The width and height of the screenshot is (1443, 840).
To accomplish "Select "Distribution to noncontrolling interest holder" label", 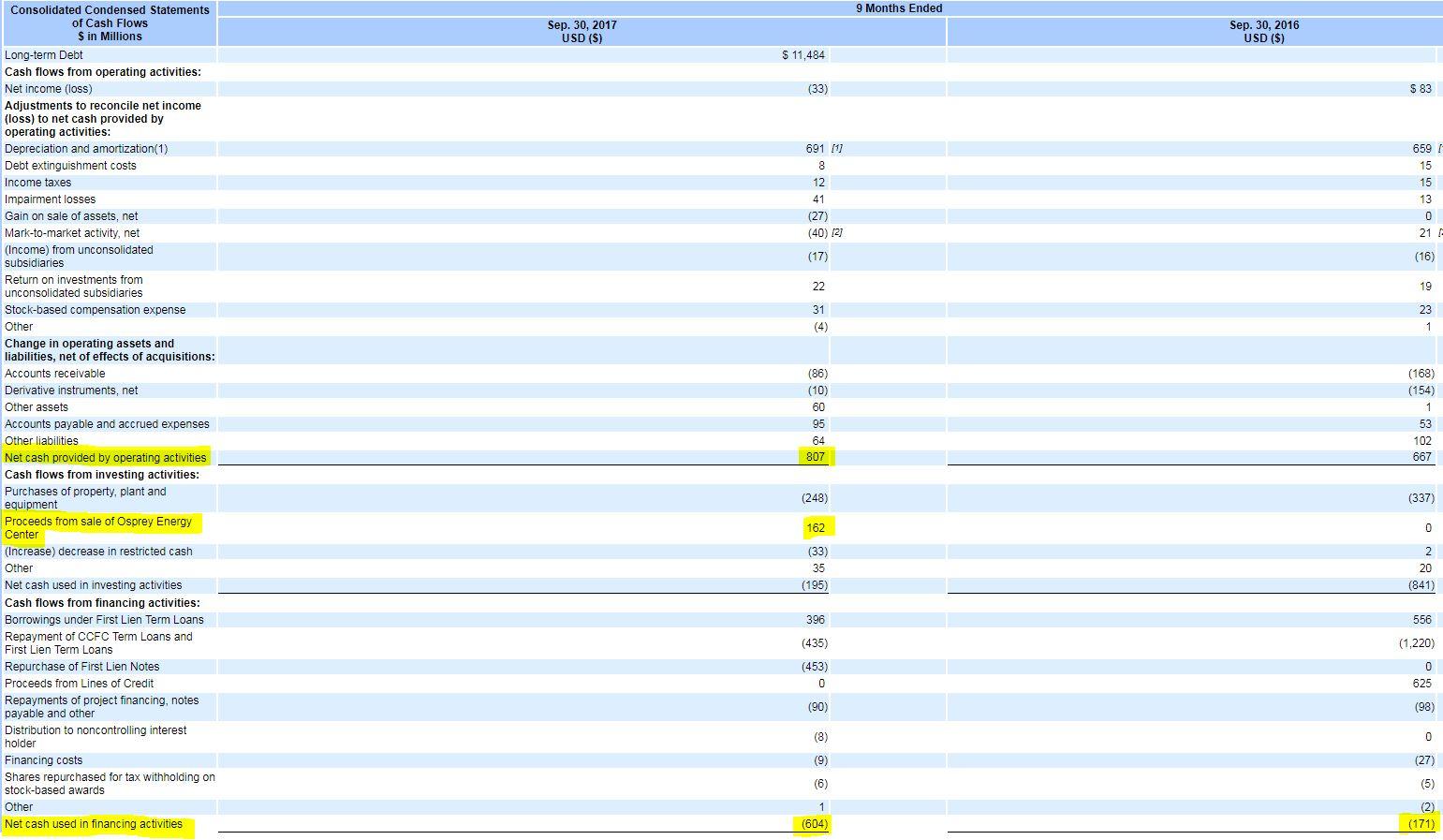I will [x=96, y=737].
